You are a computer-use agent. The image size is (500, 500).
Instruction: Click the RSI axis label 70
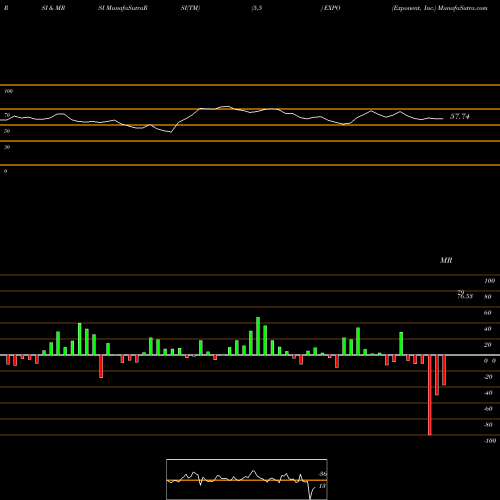pos(7,115)
